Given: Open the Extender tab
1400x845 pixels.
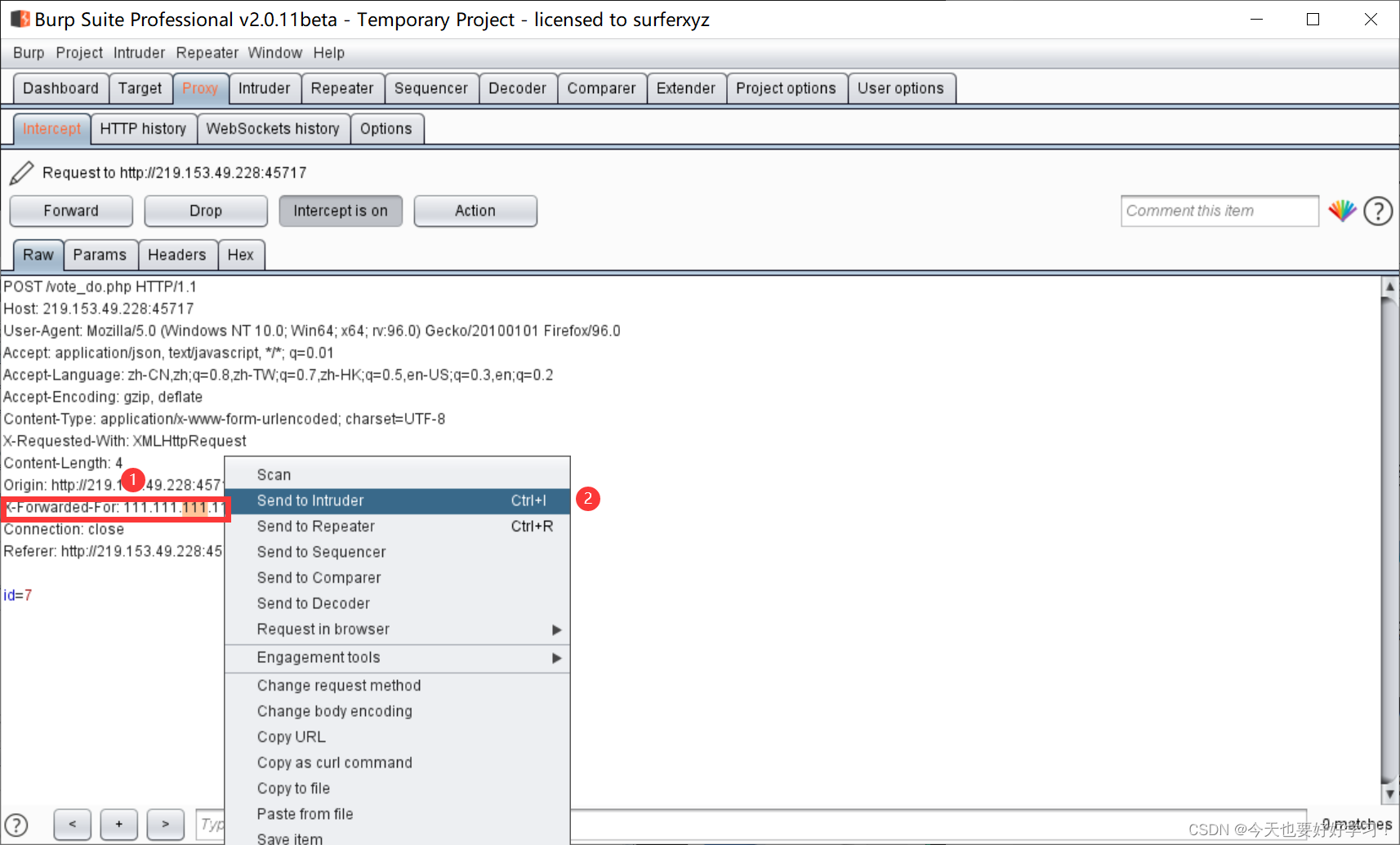Looking at the screenshot, I should click(x=686, y=88).
